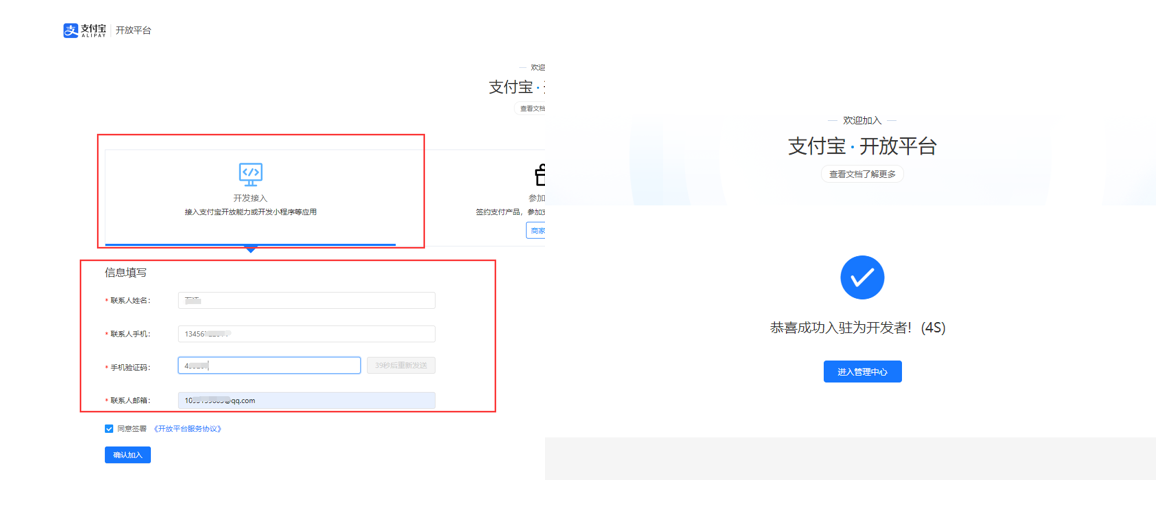Click the 确认加入 button
The width and height of the screenshot is (1168, 531).
(127, 454)
